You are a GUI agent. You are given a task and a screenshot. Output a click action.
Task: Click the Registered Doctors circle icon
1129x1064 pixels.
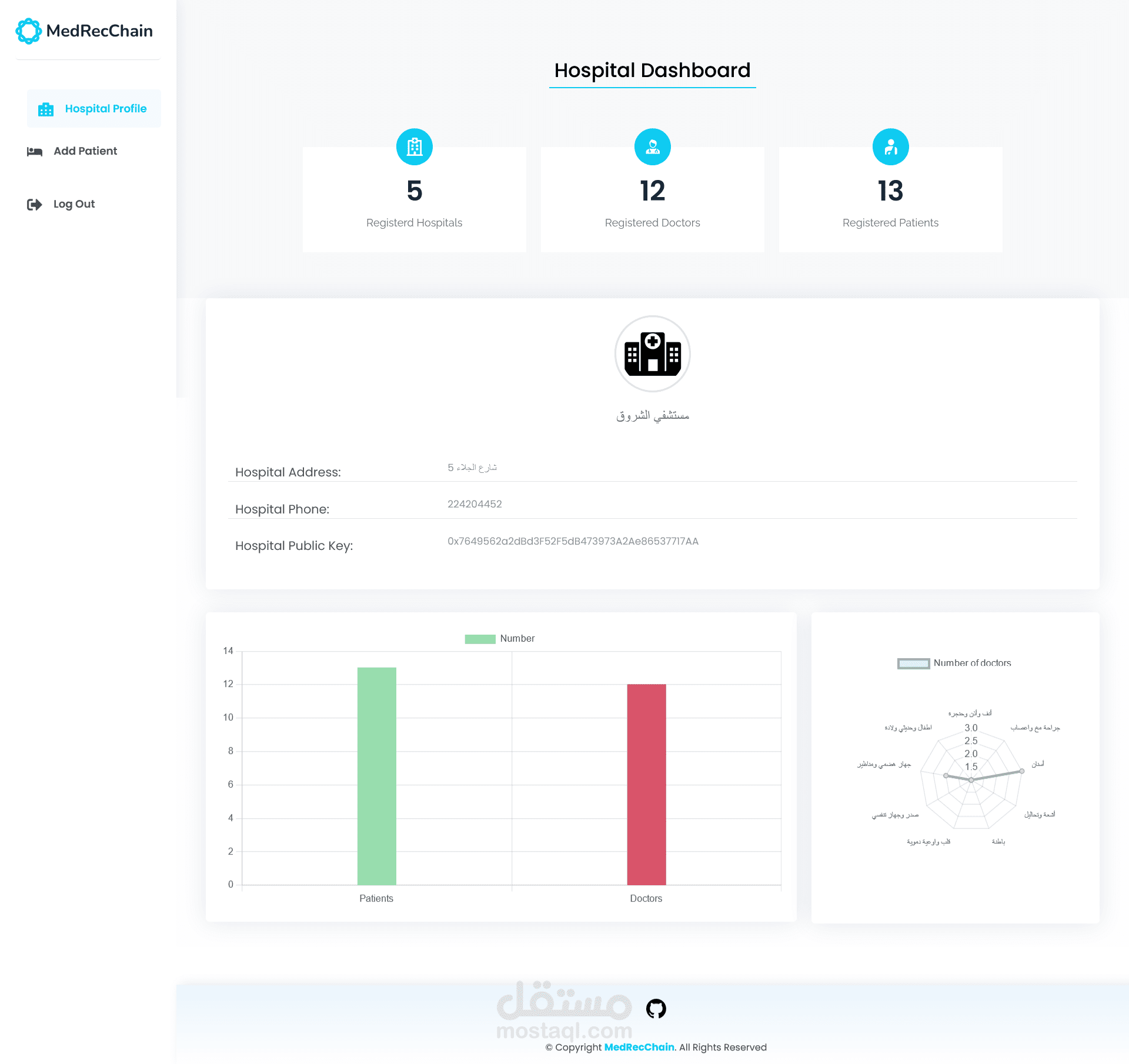pyautogui.click(x=652, y=146)
